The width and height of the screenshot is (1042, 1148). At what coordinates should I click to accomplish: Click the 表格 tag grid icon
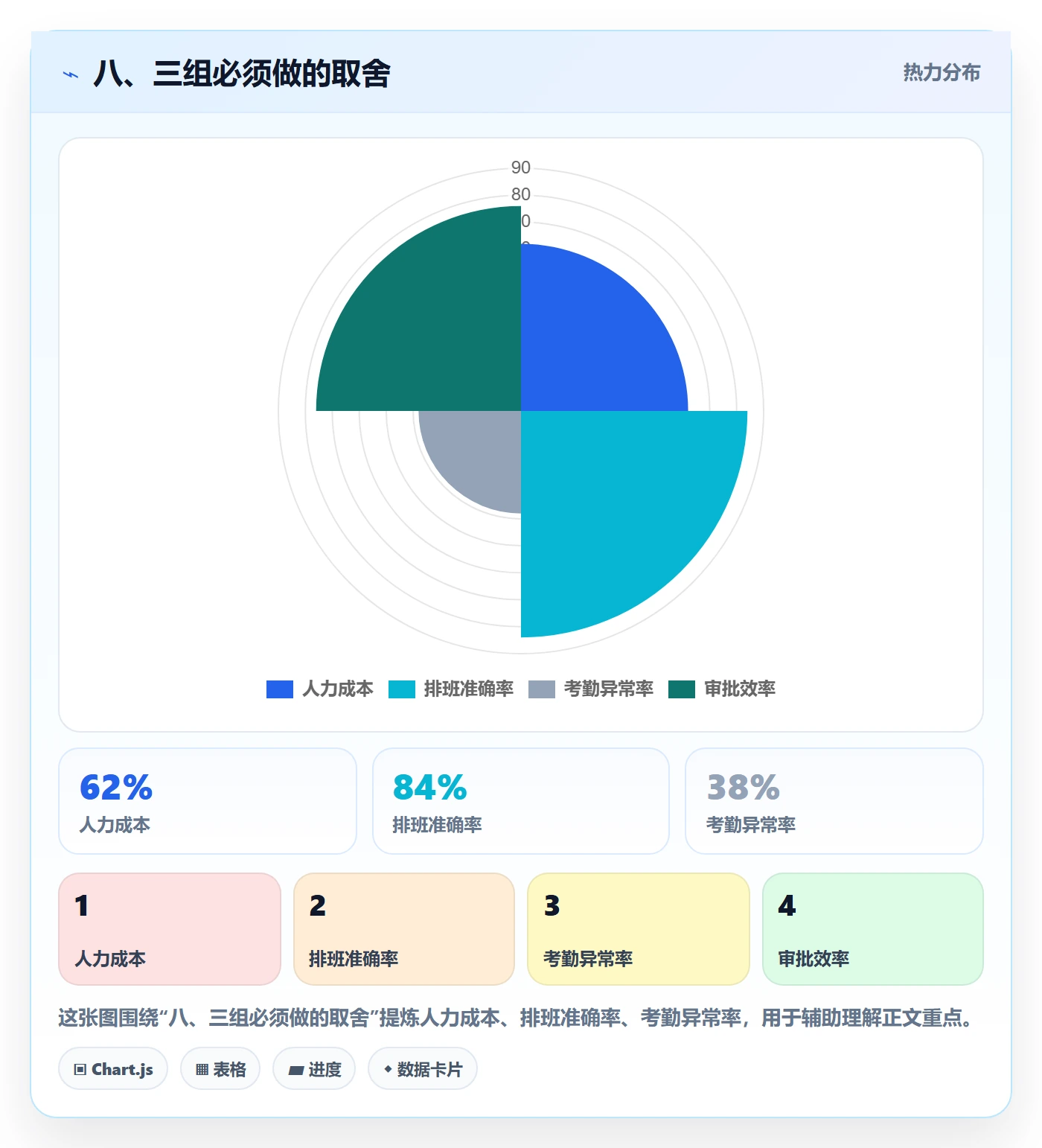202,1070
